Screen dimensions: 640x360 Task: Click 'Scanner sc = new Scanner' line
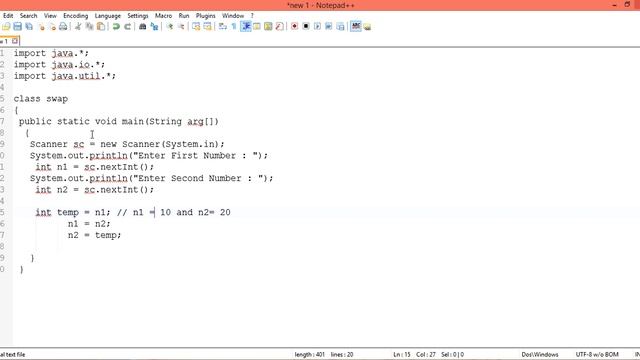pos(127,144)
